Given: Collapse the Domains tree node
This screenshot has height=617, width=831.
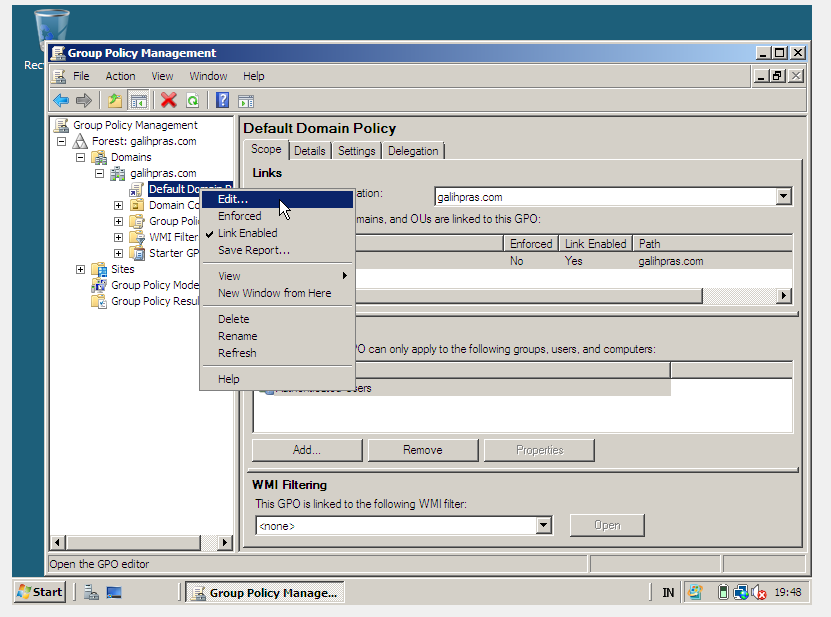Looking at the screenshot, I should (81, 157).
